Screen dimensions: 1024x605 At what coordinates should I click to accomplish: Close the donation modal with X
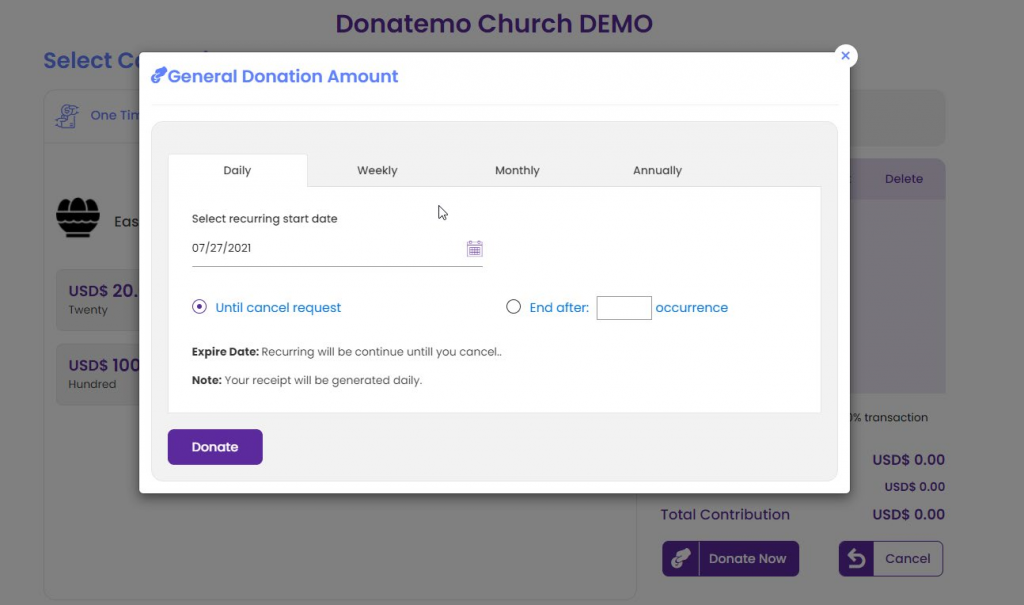(845, 56)
